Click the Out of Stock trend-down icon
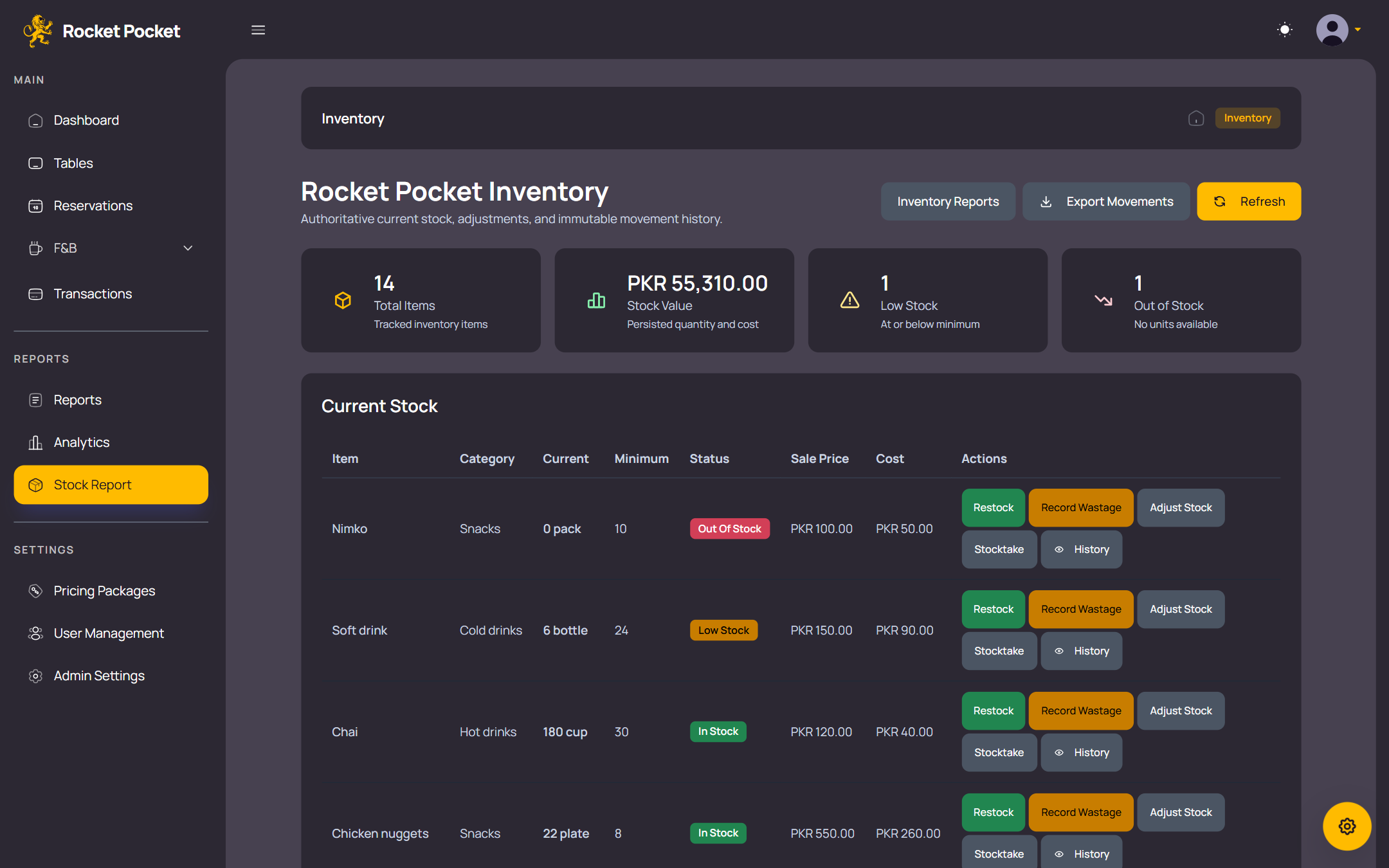The height and width of the screenshot is (868, 1389). 1103,300
